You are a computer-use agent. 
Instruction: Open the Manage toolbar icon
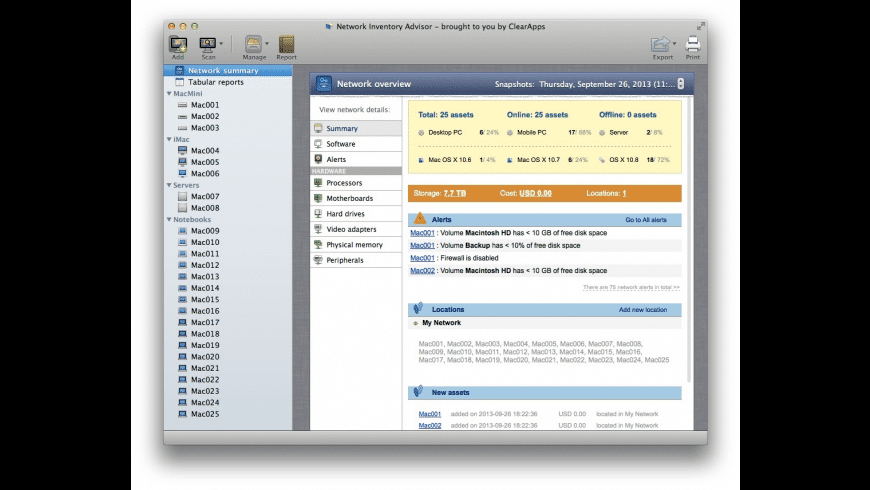(x=253, y=44)
